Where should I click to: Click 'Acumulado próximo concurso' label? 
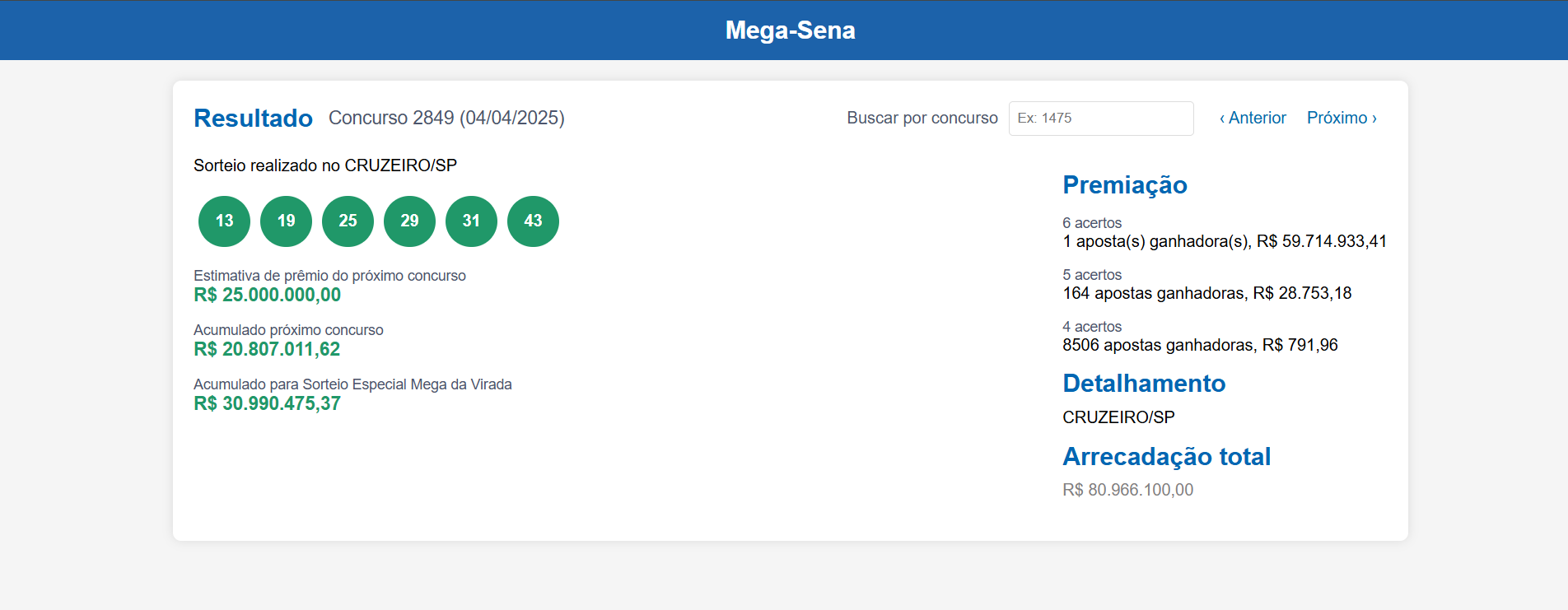coord(288,330)
